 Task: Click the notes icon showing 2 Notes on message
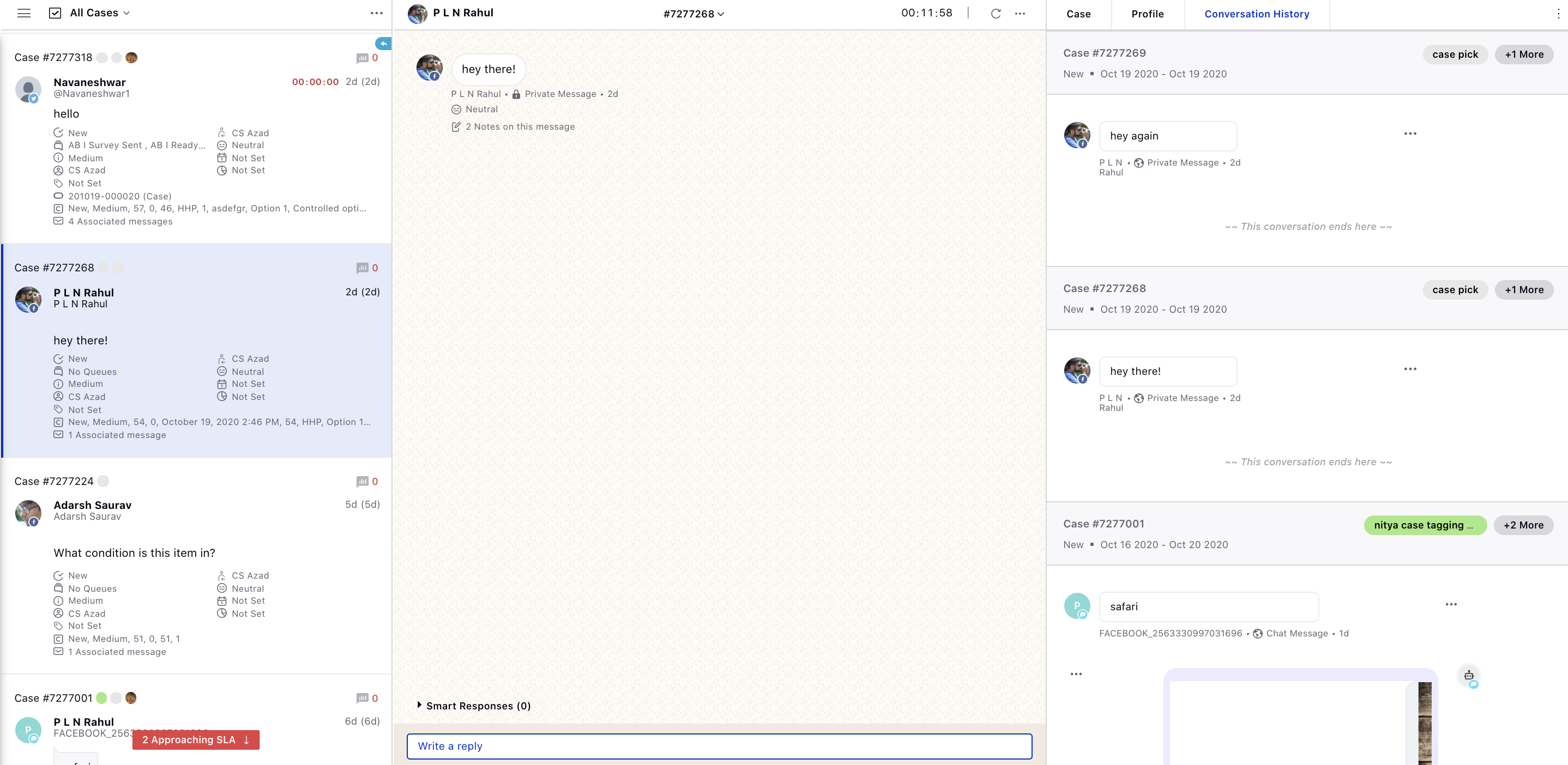pos(455,126)
